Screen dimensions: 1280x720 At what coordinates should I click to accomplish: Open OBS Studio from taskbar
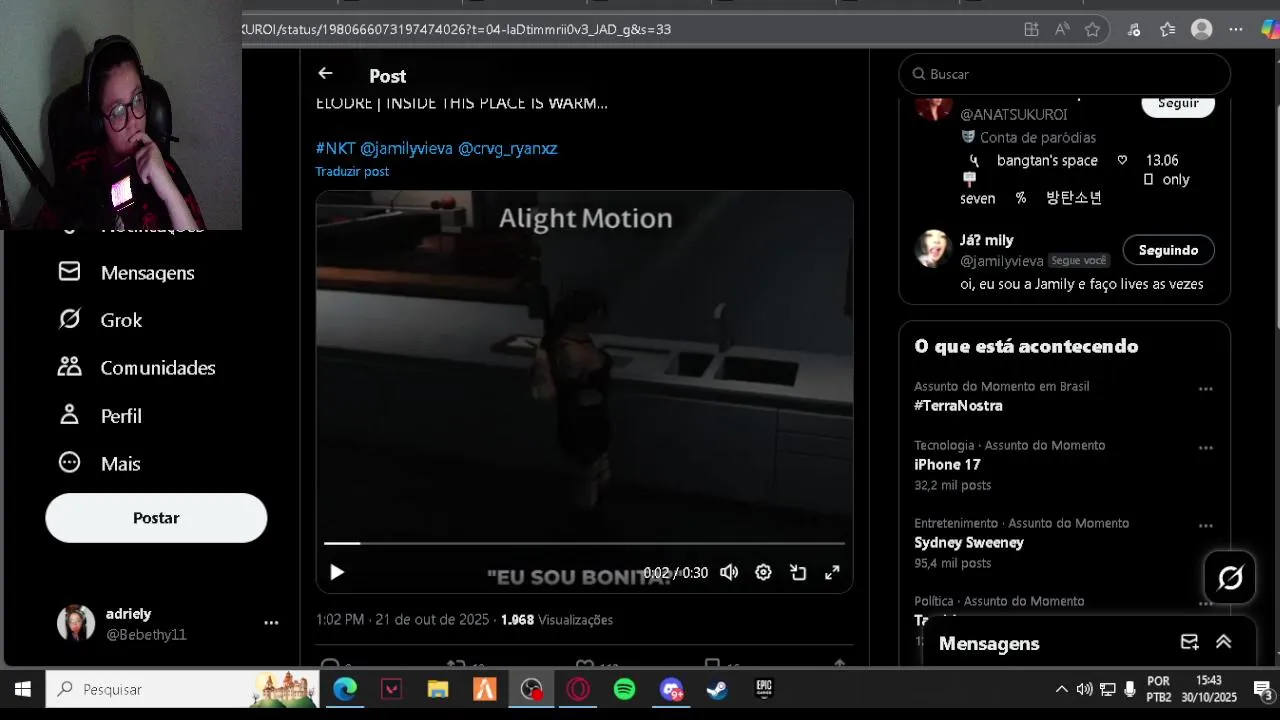pos(531,689)
